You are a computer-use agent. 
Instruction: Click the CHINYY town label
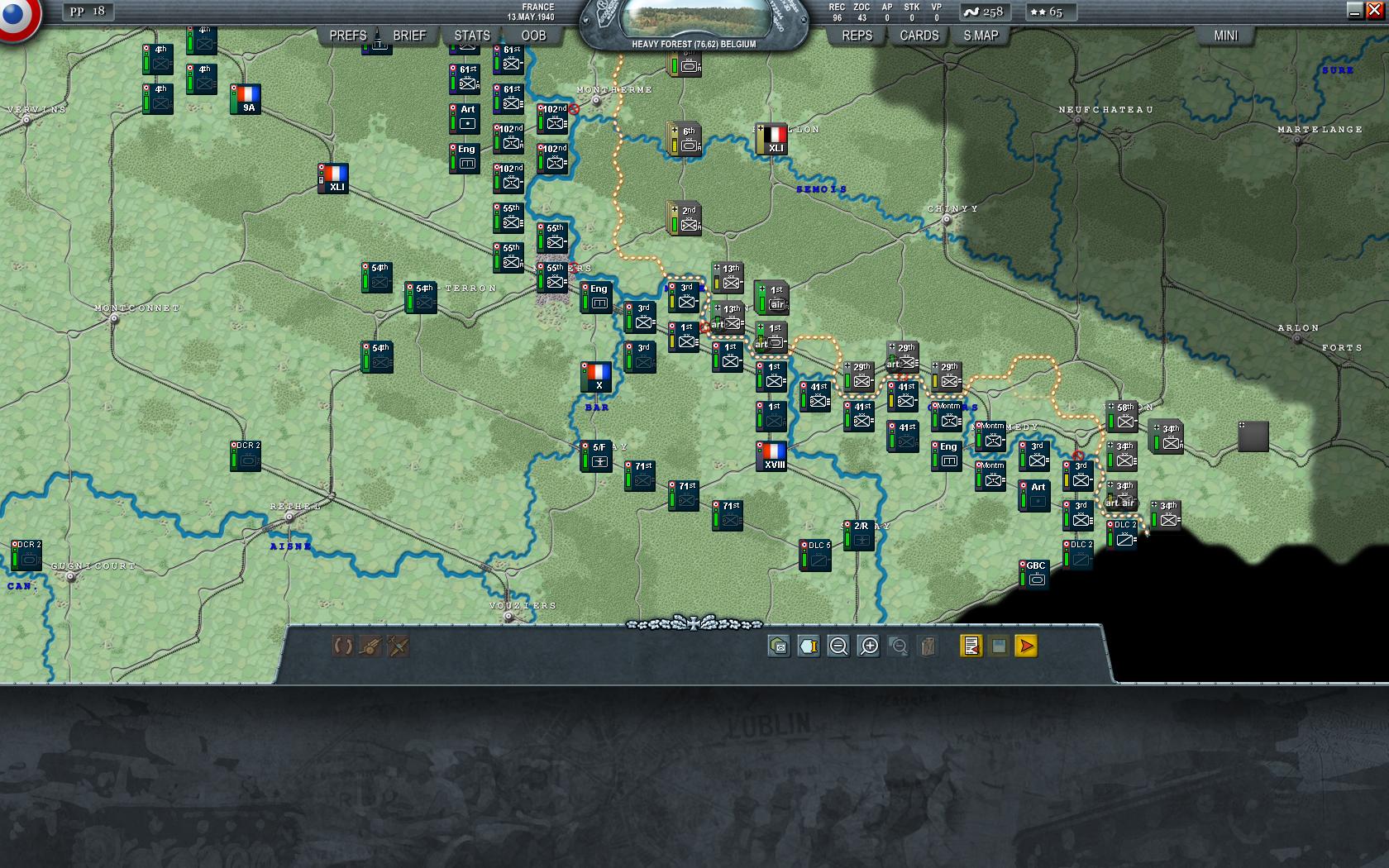point(952,208)
